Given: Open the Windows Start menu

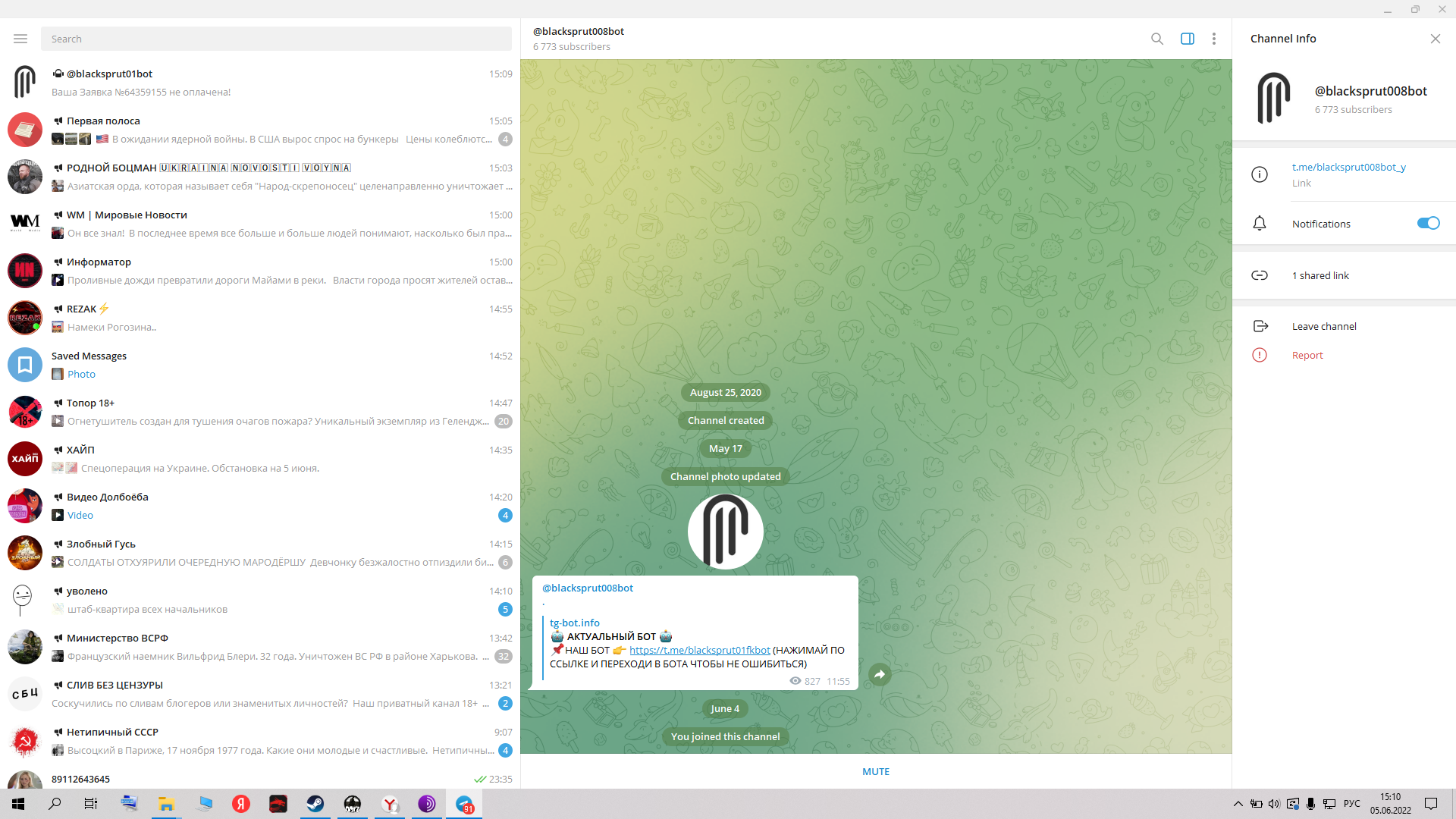Looking at the screenshot, I should [x=18, y=804].
